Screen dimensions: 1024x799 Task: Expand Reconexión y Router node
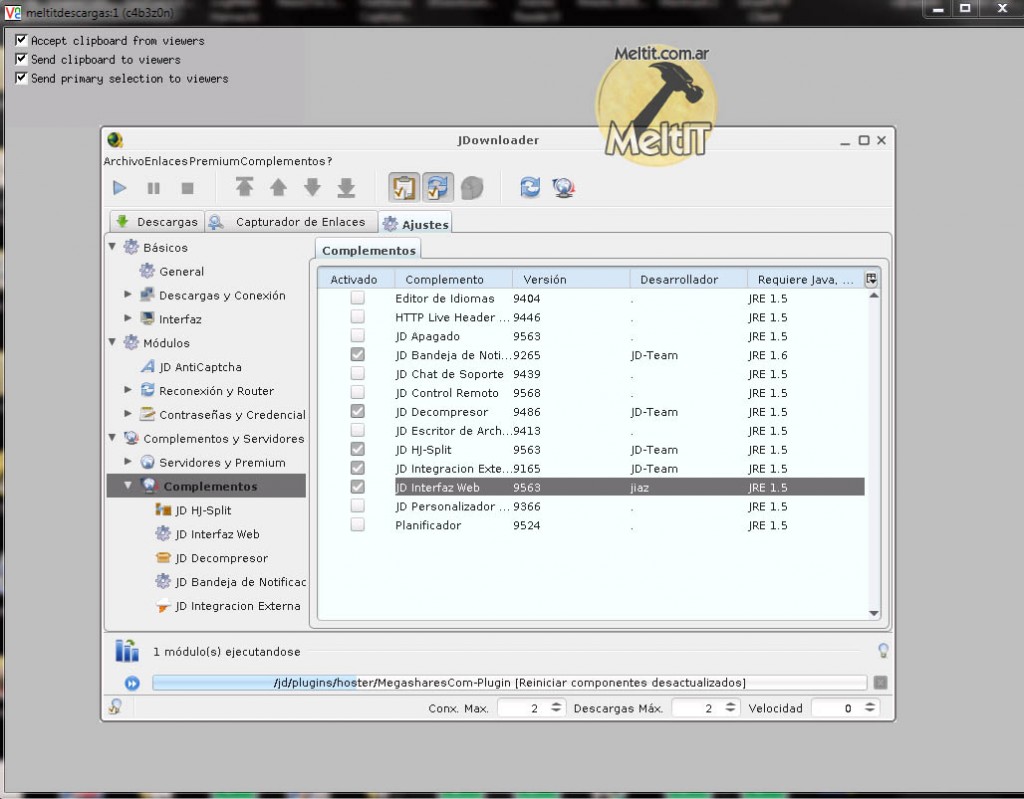[128, 390]
